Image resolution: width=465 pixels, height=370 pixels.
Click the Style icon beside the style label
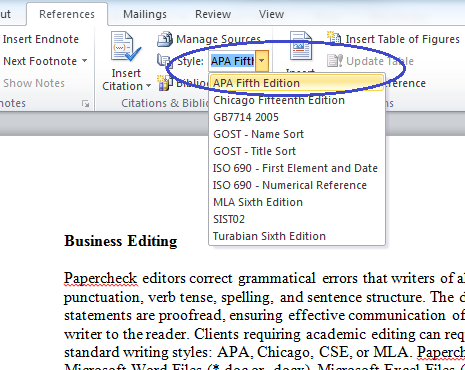point(164,61)
